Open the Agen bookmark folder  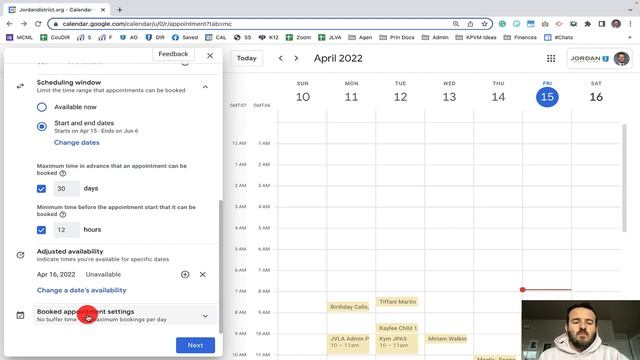[360, 37]
